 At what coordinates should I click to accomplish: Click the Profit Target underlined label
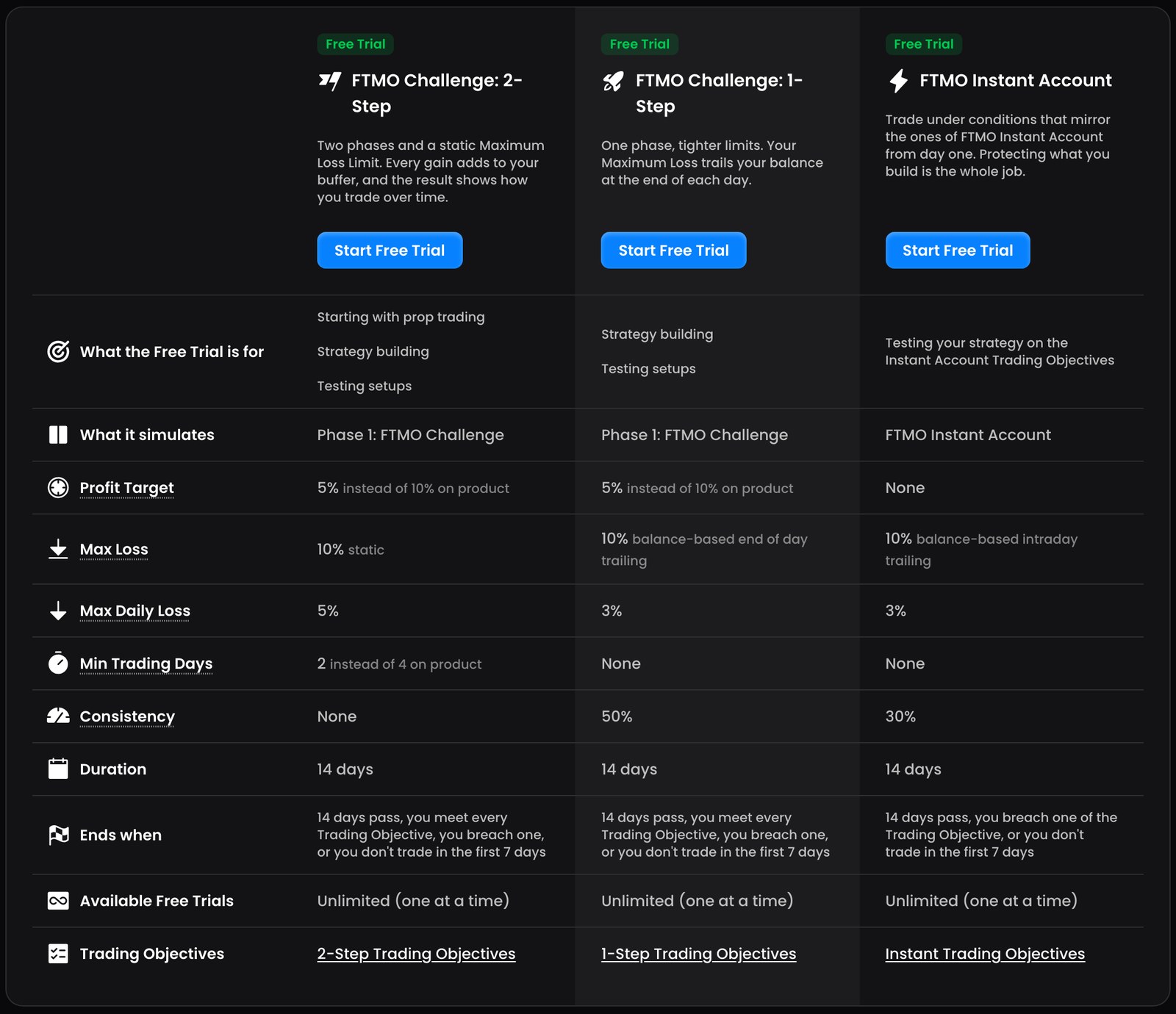point(126,488)
